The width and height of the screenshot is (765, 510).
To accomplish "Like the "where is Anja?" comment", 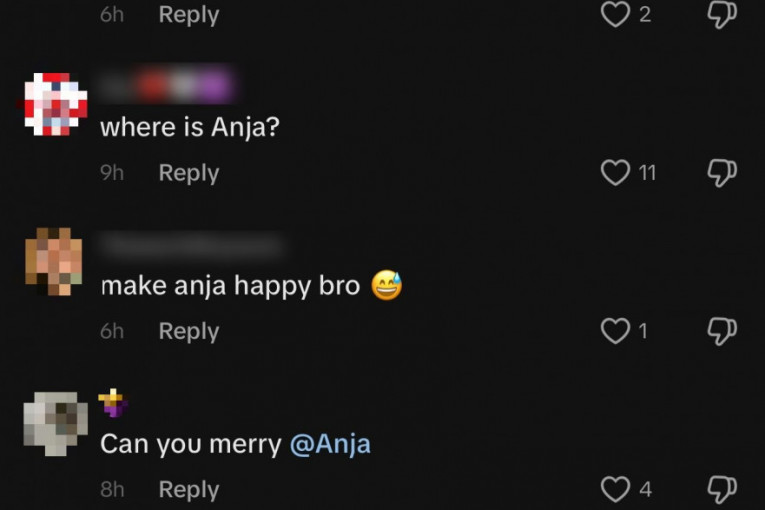I will tap(615, 173).
